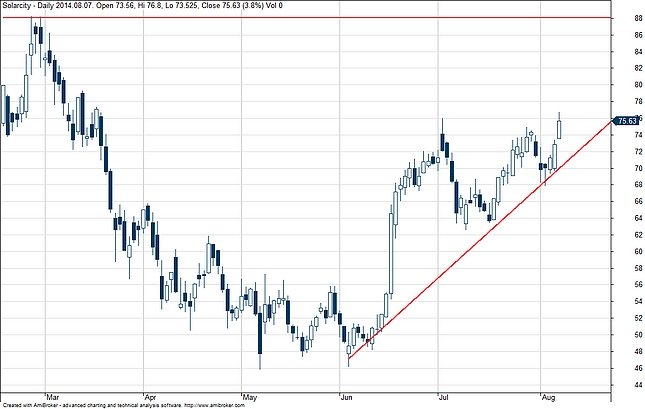Select the Jun label on date axis
This screenshot has height=409, width=645.
[x=347, y=397]
